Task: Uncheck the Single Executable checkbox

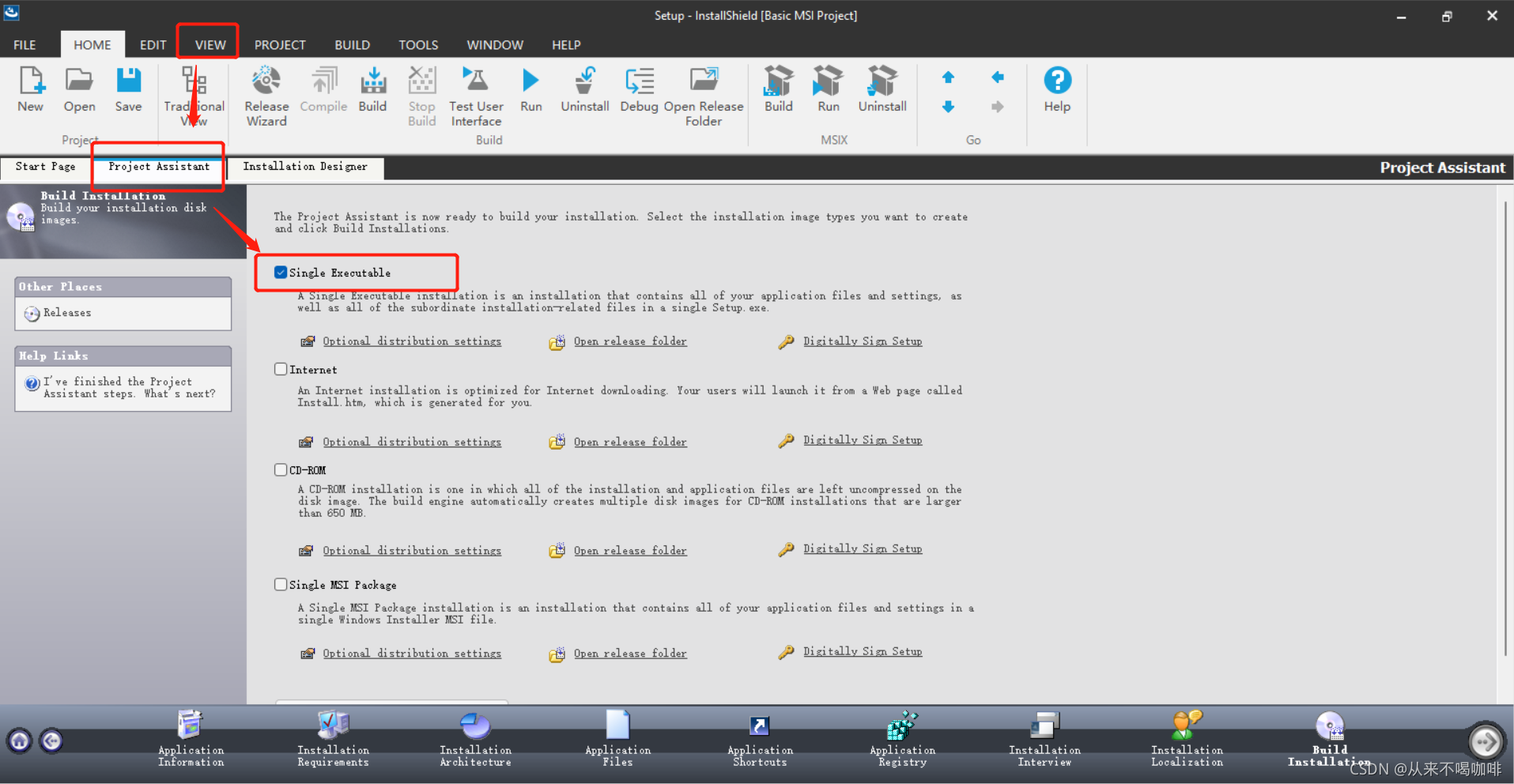Action: tap(281, 272)
